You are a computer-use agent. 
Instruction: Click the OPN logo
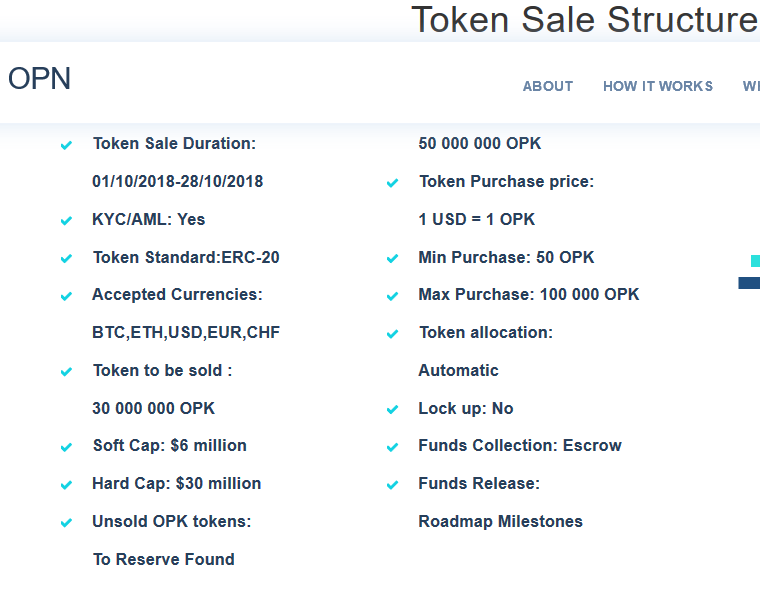click(x=40, y=78)
